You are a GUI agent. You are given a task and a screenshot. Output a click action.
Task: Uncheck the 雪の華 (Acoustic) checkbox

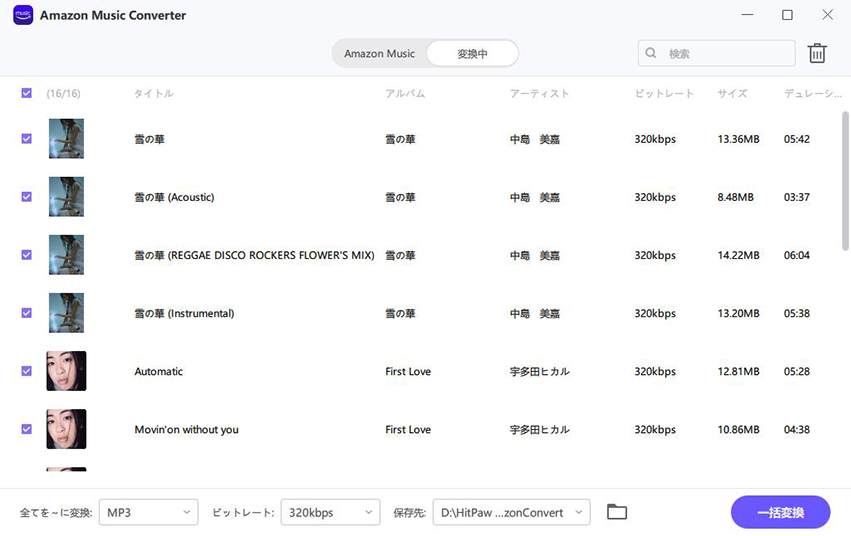click(27, 196)
